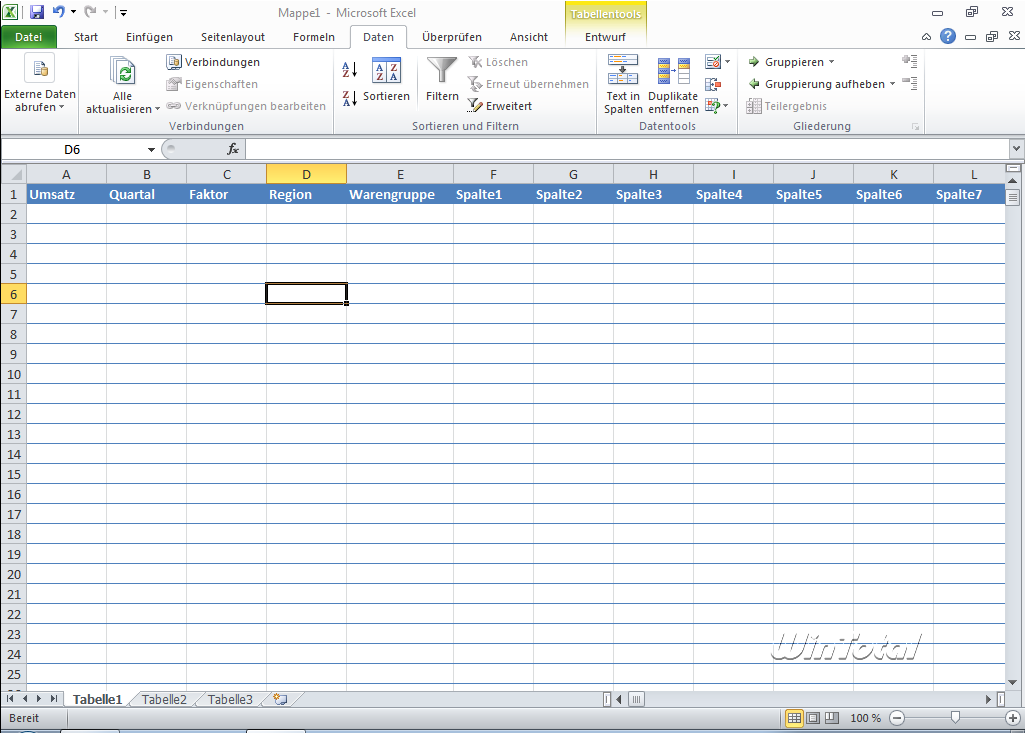Switch to the Überprüfen tab
The image size is (1025, 733).
point(452,37)
